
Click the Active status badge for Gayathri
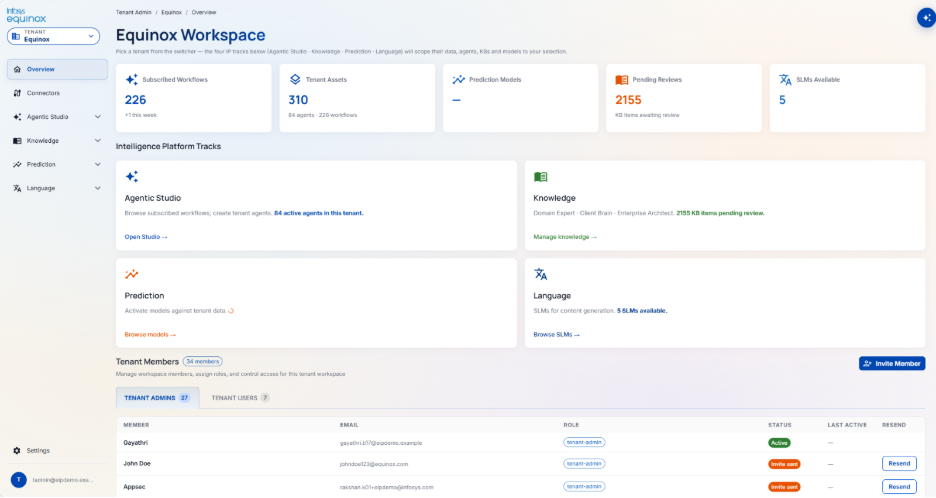pos(779,443)
